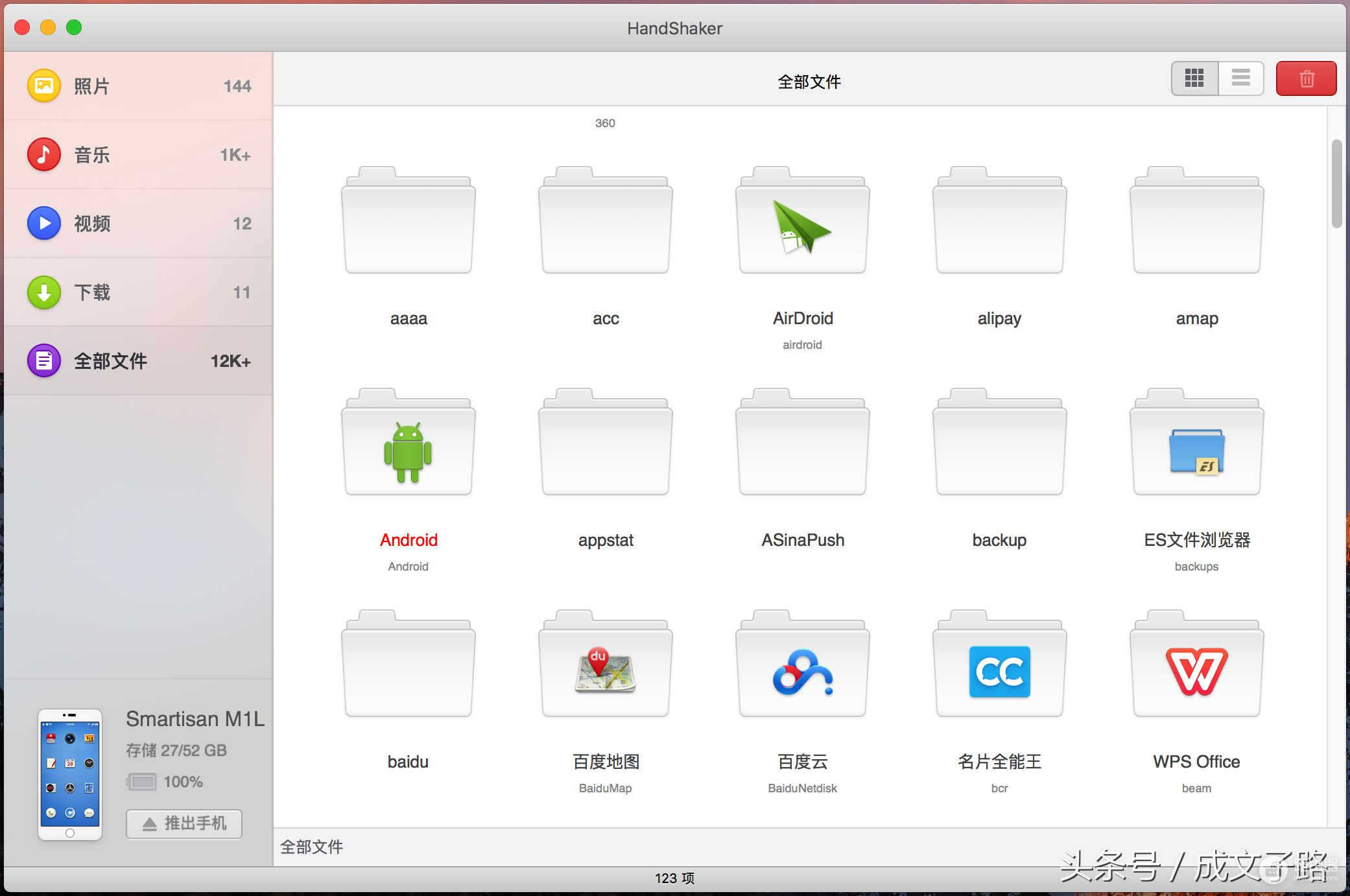Click the 12K+ all files count
The width and height of the screenshot is (1350, 896).
click(231, 361)
